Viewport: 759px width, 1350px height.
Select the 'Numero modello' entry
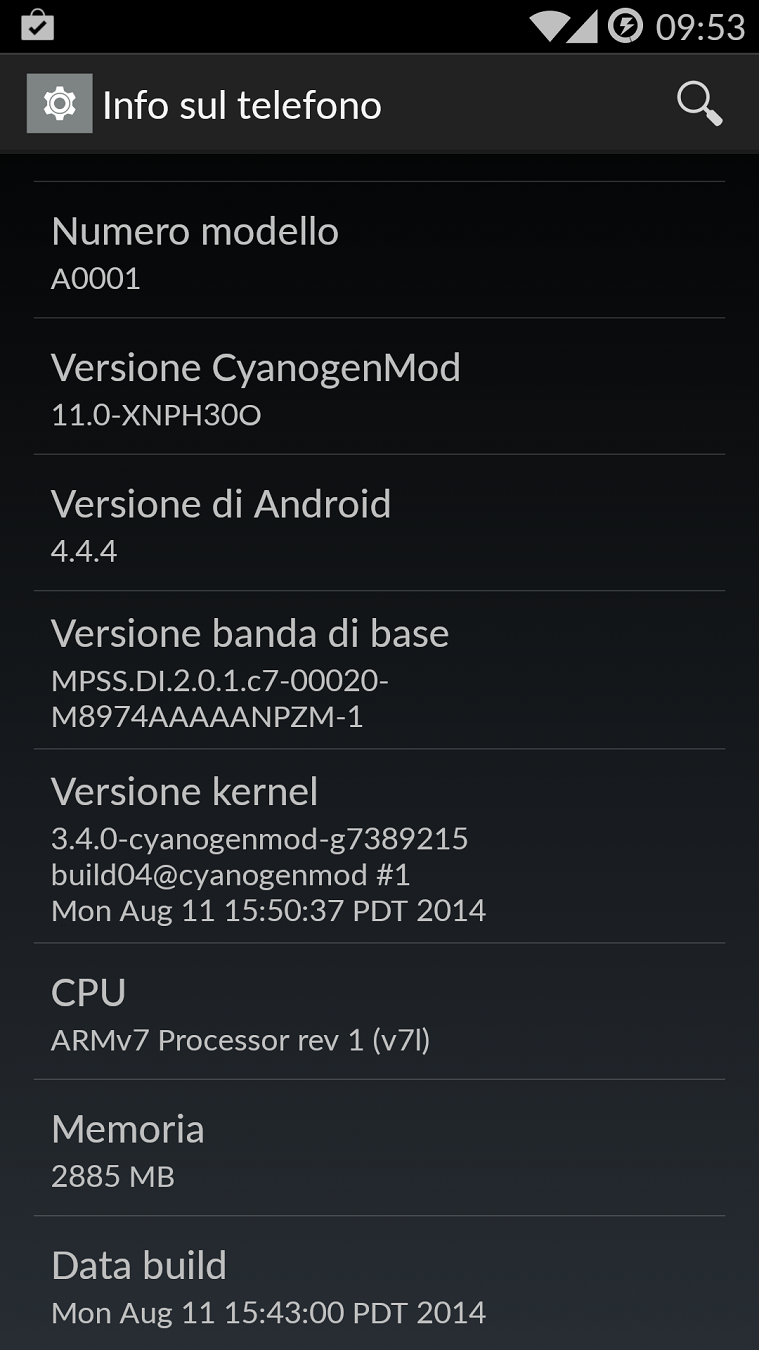click(x=379, y=250)
